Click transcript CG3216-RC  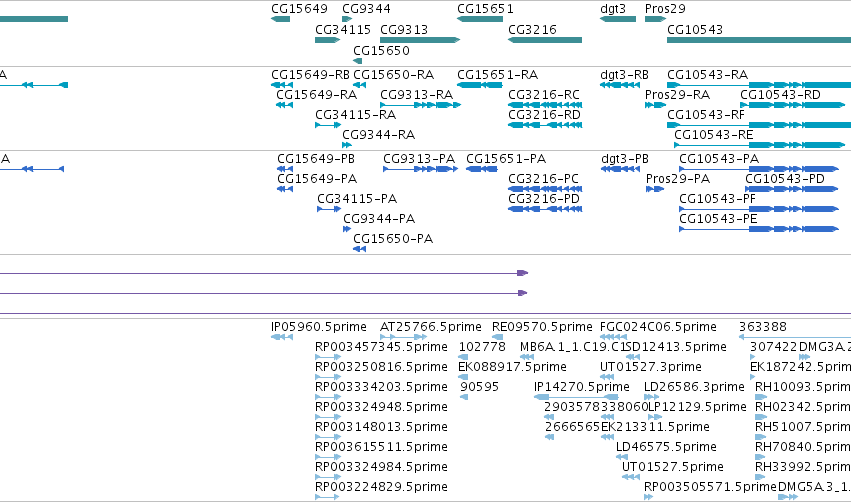pos(545,105)
